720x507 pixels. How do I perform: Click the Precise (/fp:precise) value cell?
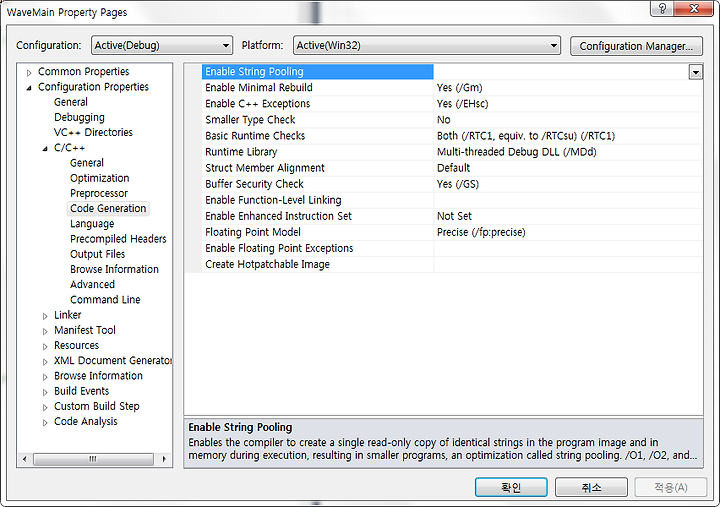click(x=568, y=232)
